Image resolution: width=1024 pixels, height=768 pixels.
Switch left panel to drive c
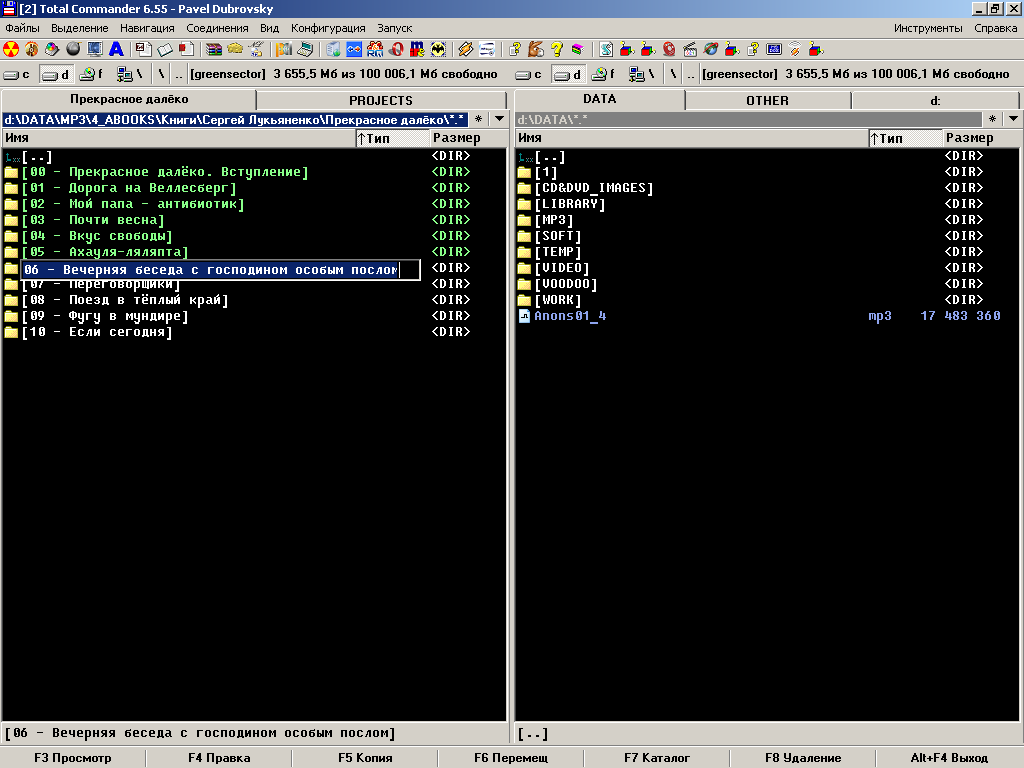coord(17,74)
